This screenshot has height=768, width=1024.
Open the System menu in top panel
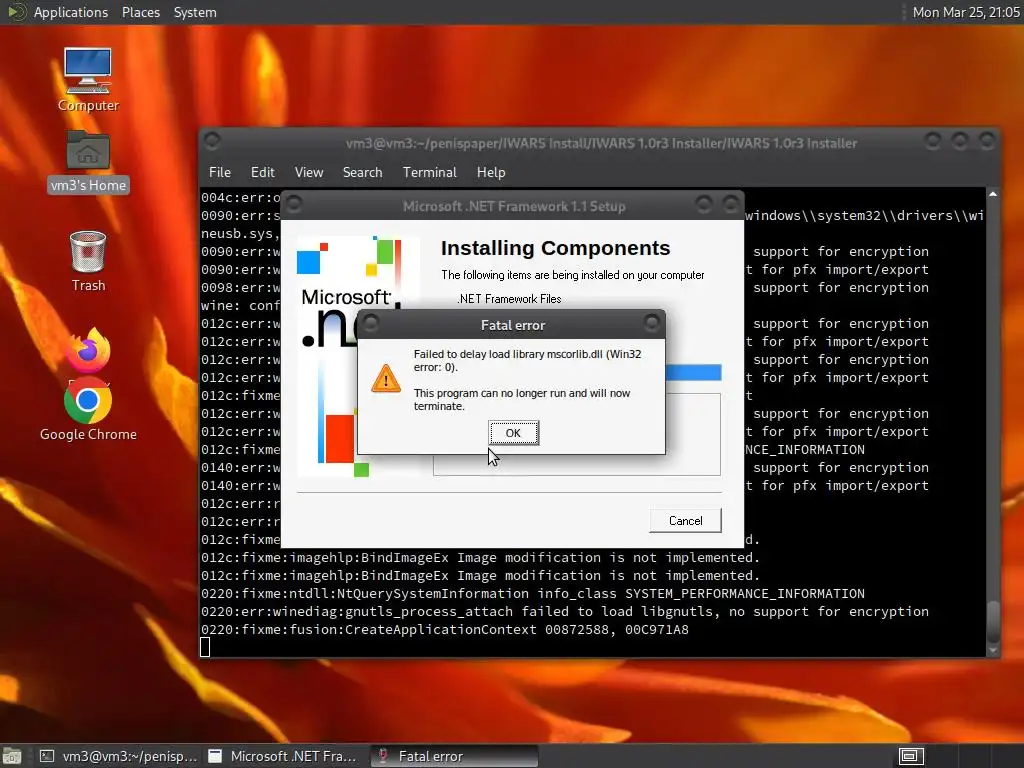[x=195, y=12]
